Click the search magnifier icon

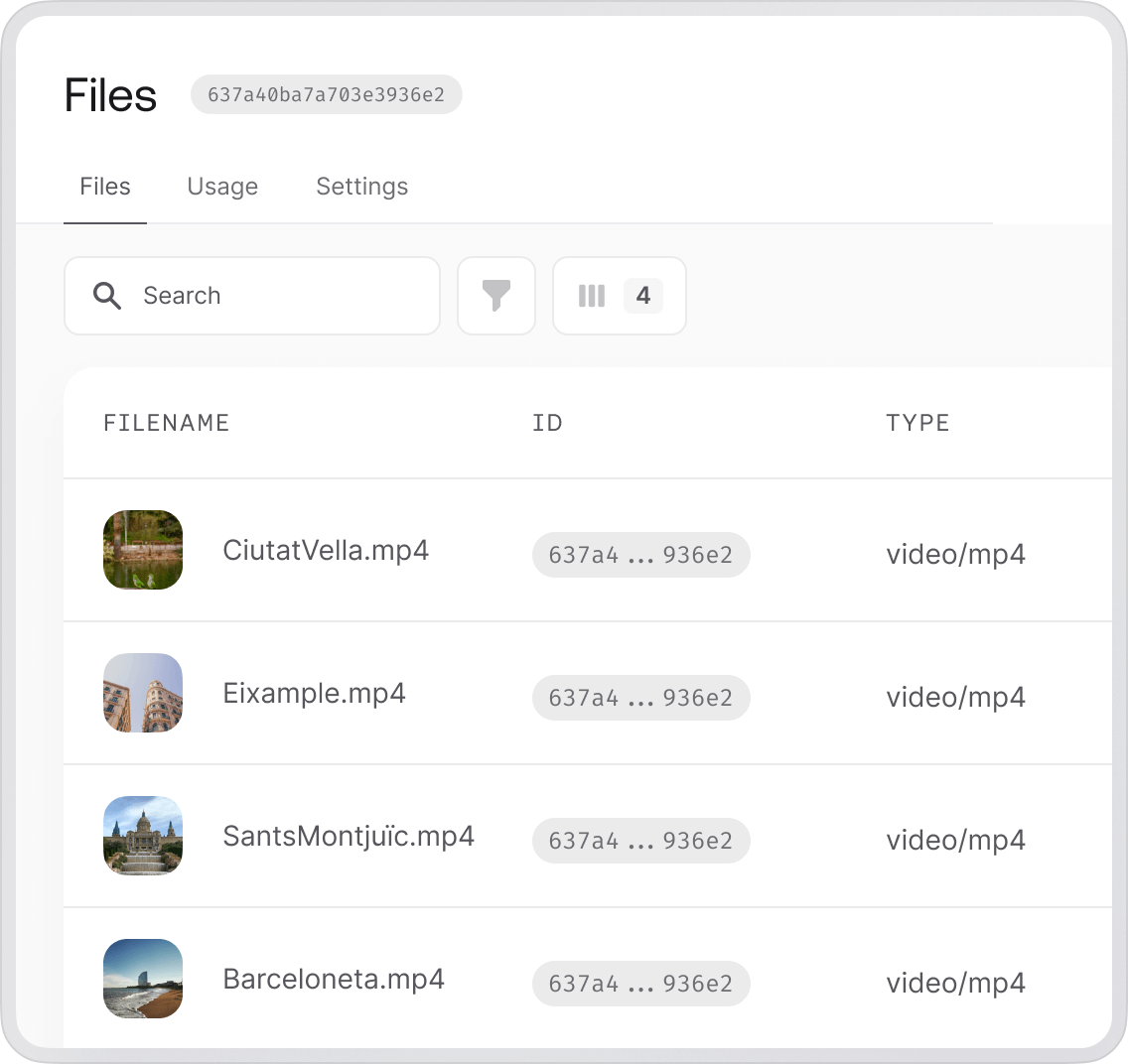107,296
